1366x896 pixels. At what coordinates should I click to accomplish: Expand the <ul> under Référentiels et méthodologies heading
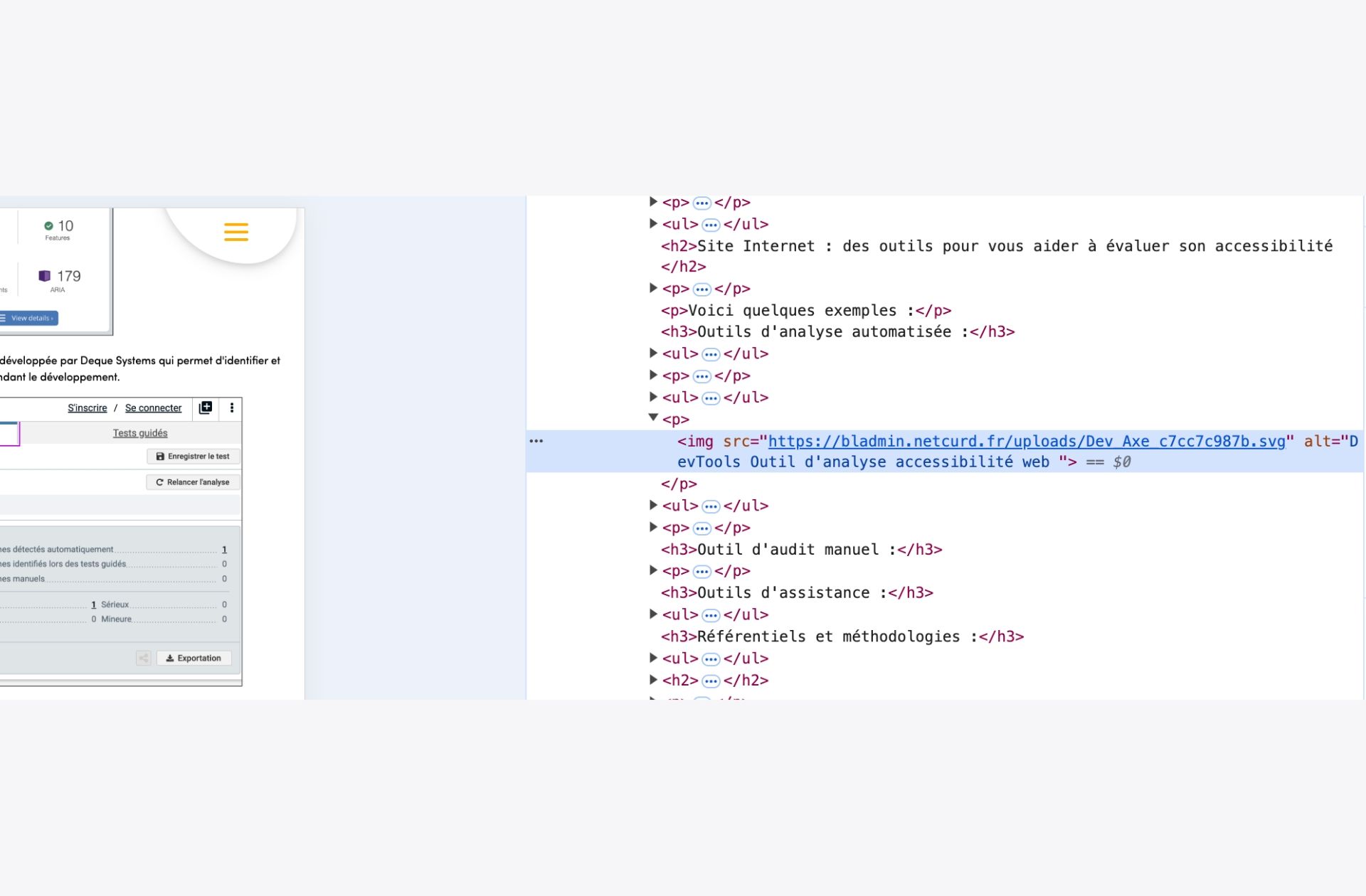[x=653, y=658]
